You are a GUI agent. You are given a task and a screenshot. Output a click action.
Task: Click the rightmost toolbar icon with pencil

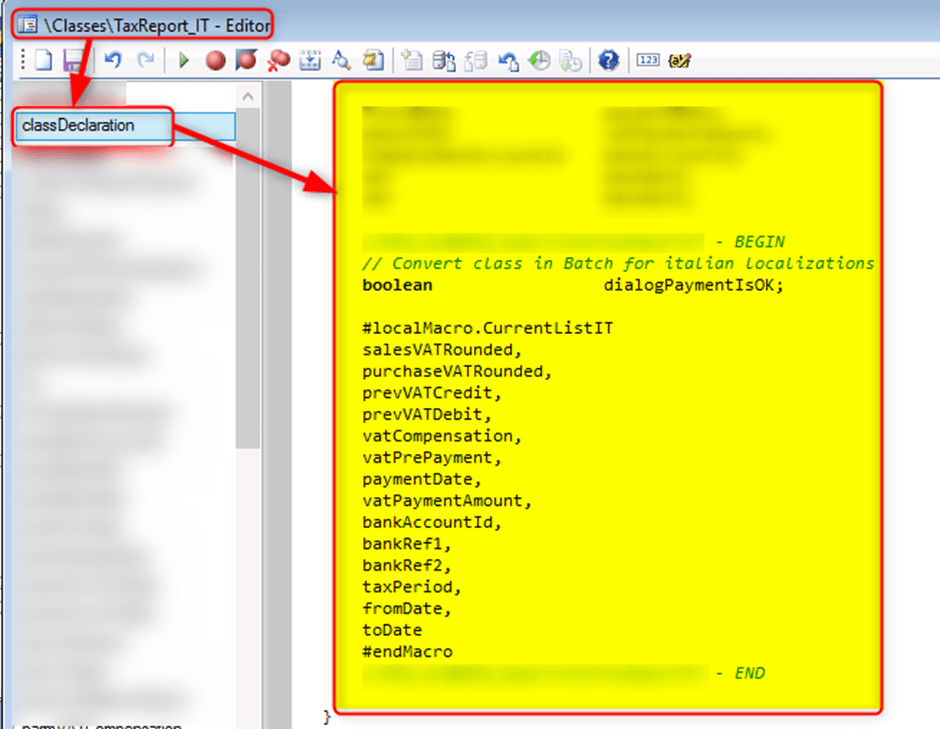pyautogui.click(x=682, y=61)
